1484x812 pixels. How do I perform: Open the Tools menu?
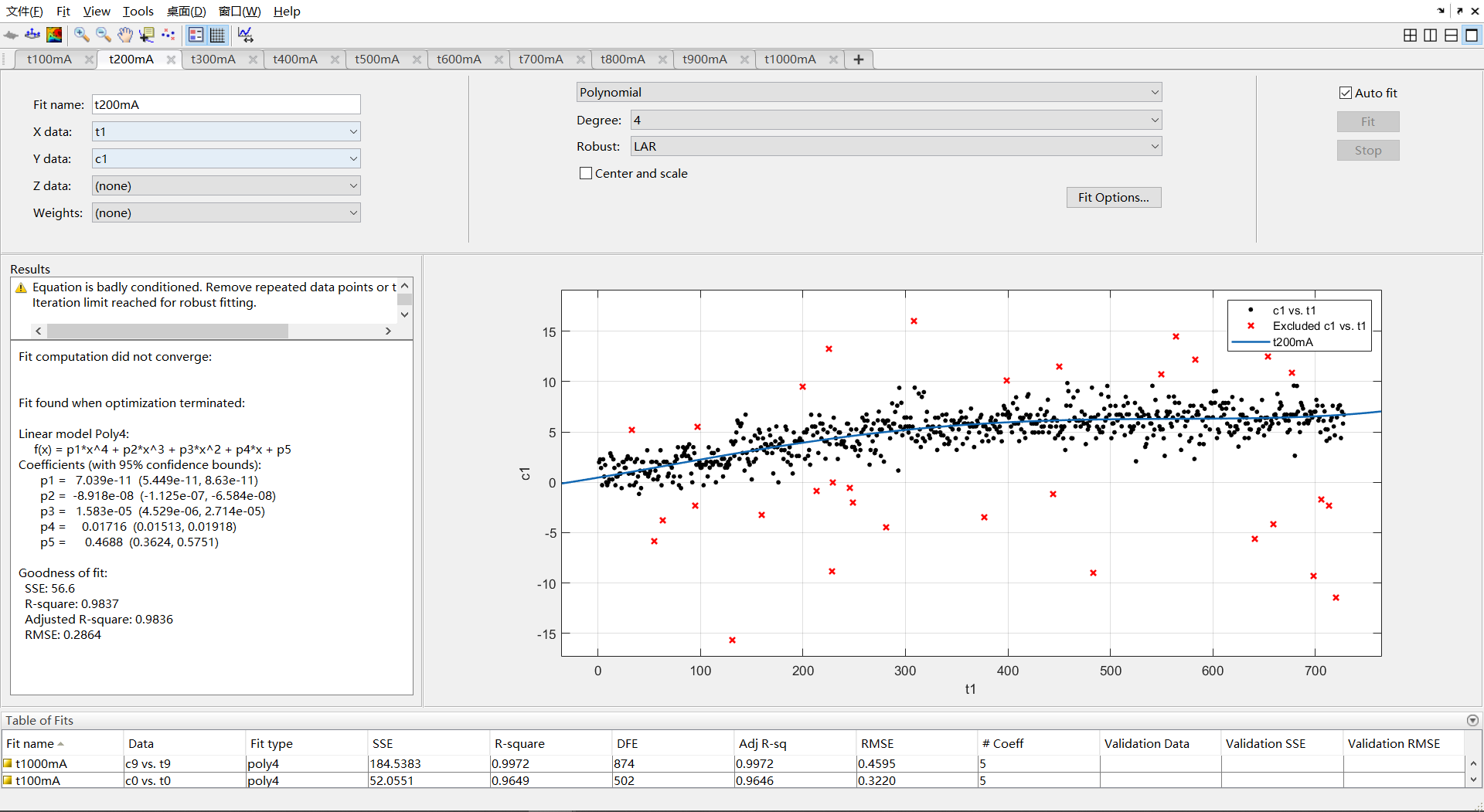(138, 11)
